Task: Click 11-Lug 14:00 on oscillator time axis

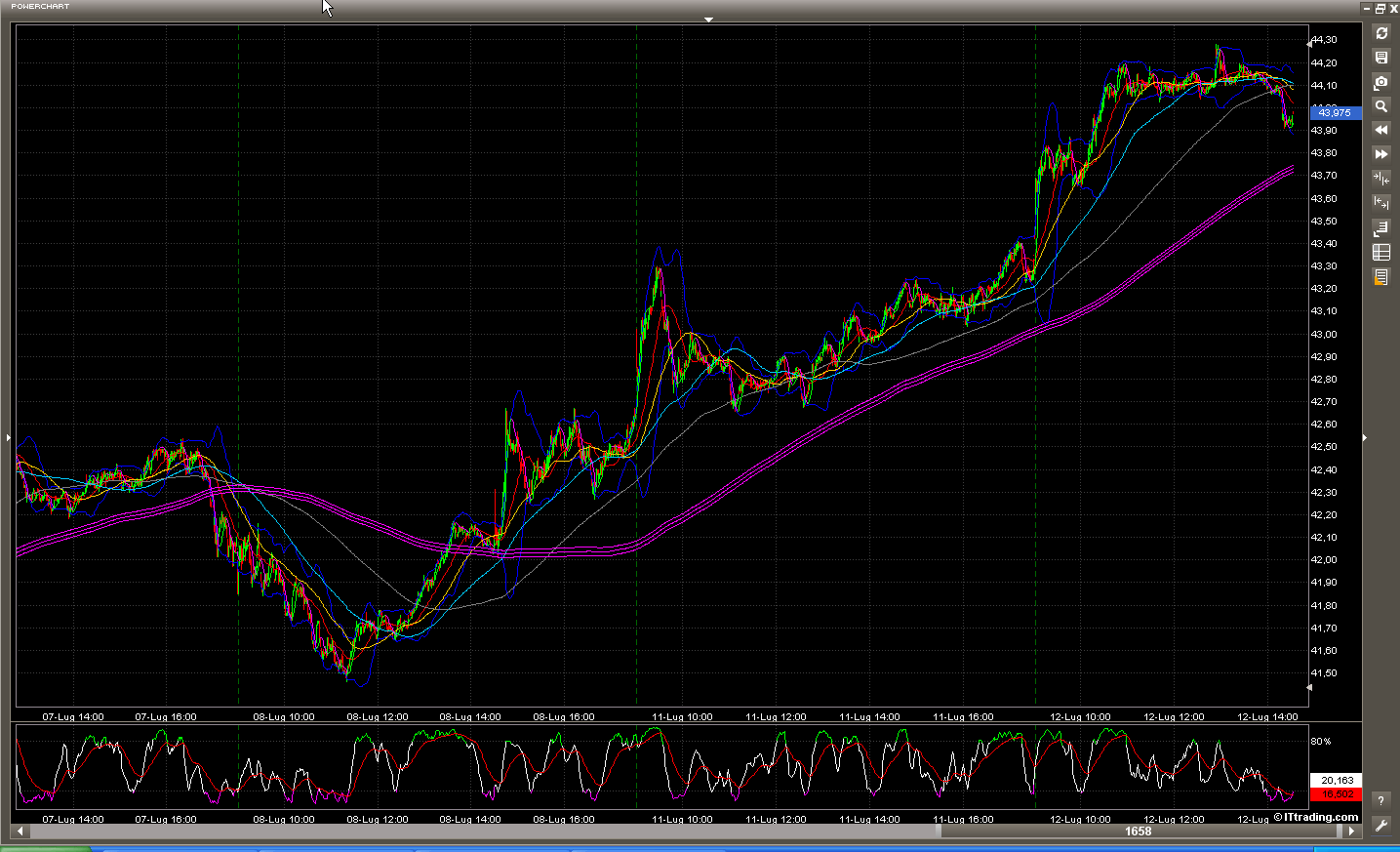Action: (869, 819)
